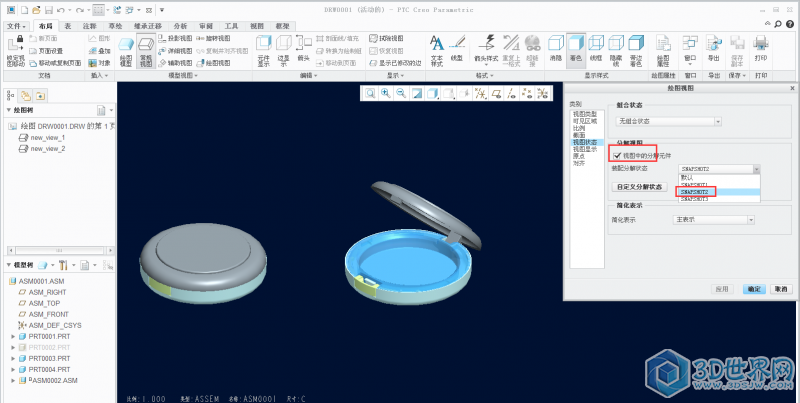Click 旋转视图 in the ribbon

click(213, 38)
